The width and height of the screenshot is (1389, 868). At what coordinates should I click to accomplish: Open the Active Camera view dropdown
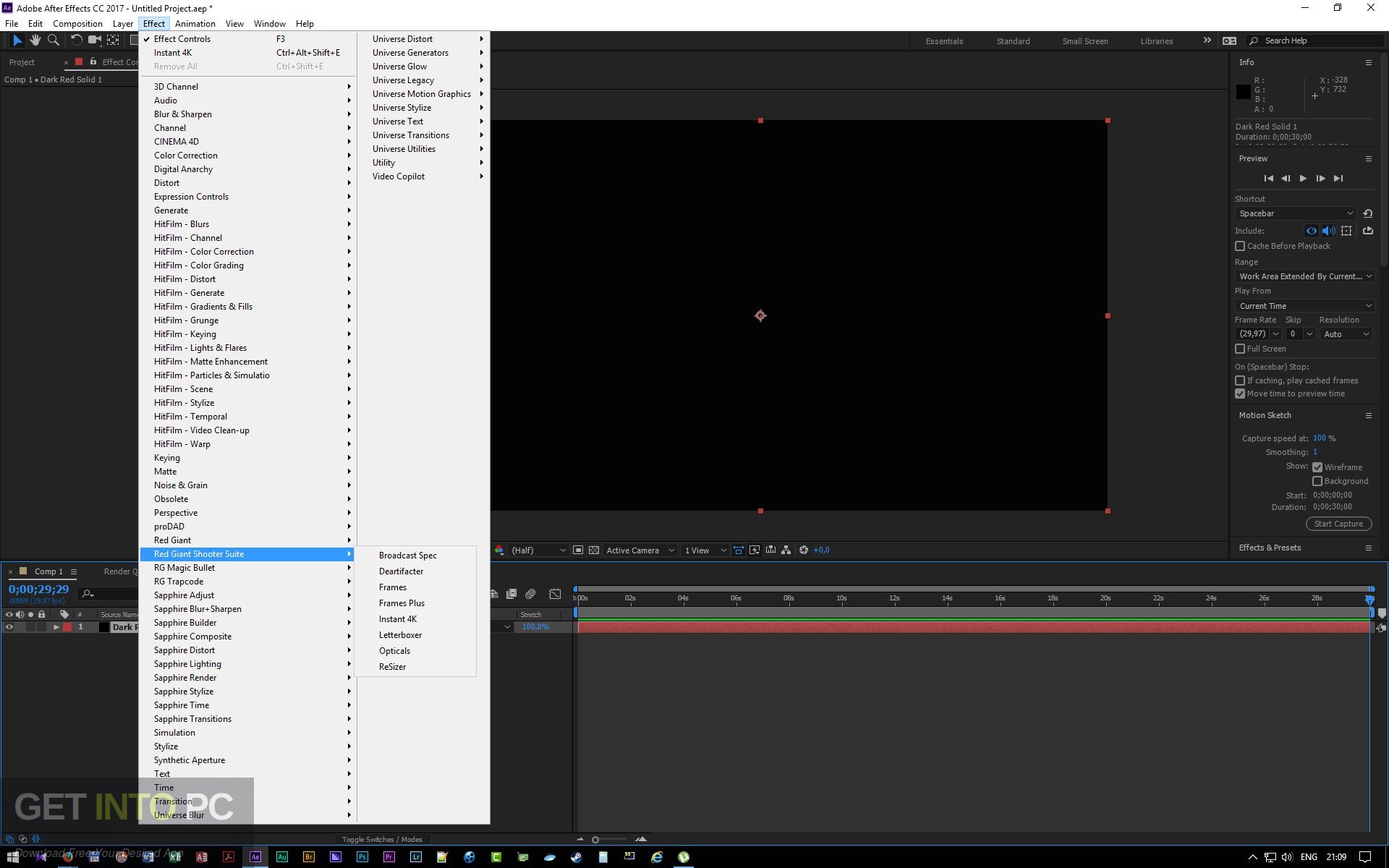click(x=640, y=550)
